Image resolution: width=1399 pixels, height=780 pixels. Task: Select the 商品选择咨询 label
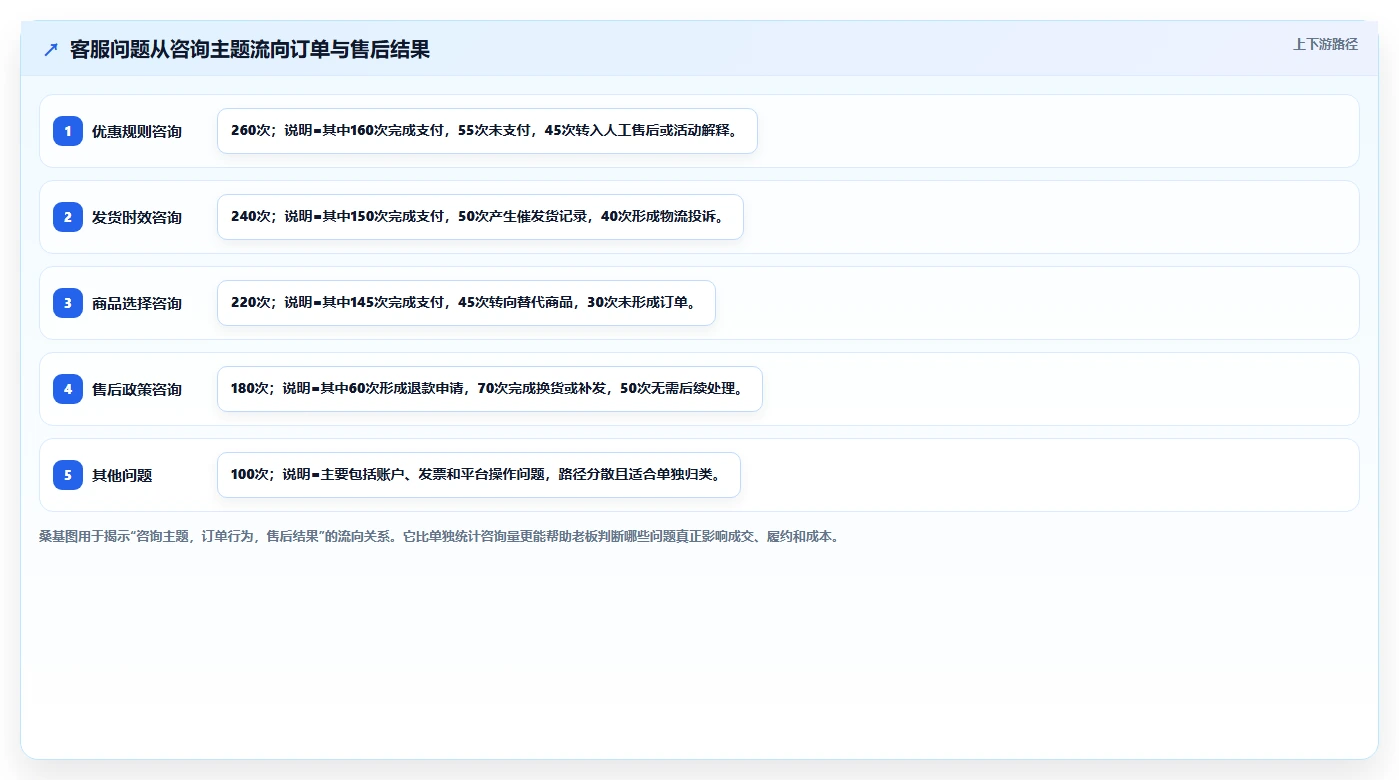click(x=137, y=303)
